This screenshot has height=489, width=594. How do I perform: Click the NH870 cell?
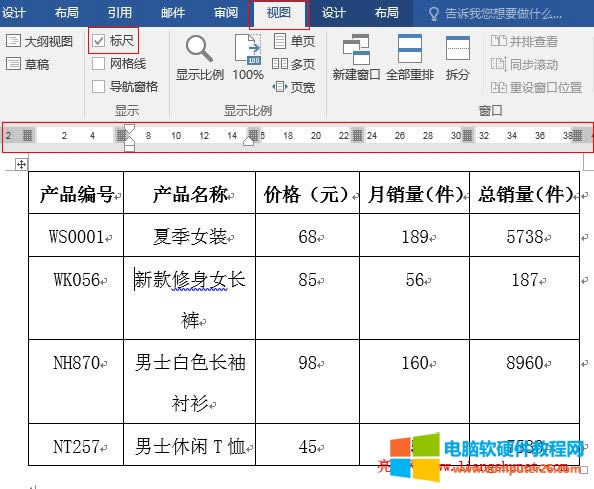point(76,381)
